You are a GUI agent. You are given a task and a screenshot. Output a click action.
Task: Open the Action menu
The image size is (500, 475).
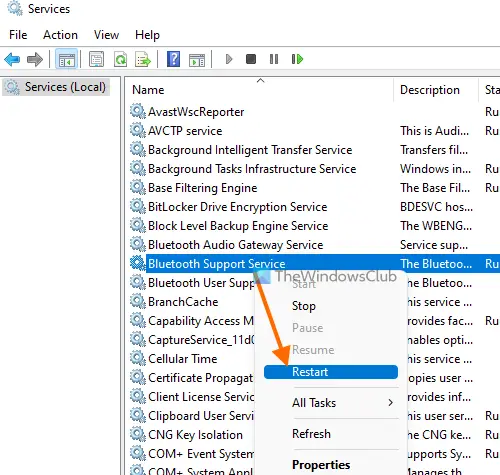[x=60, y=35]
